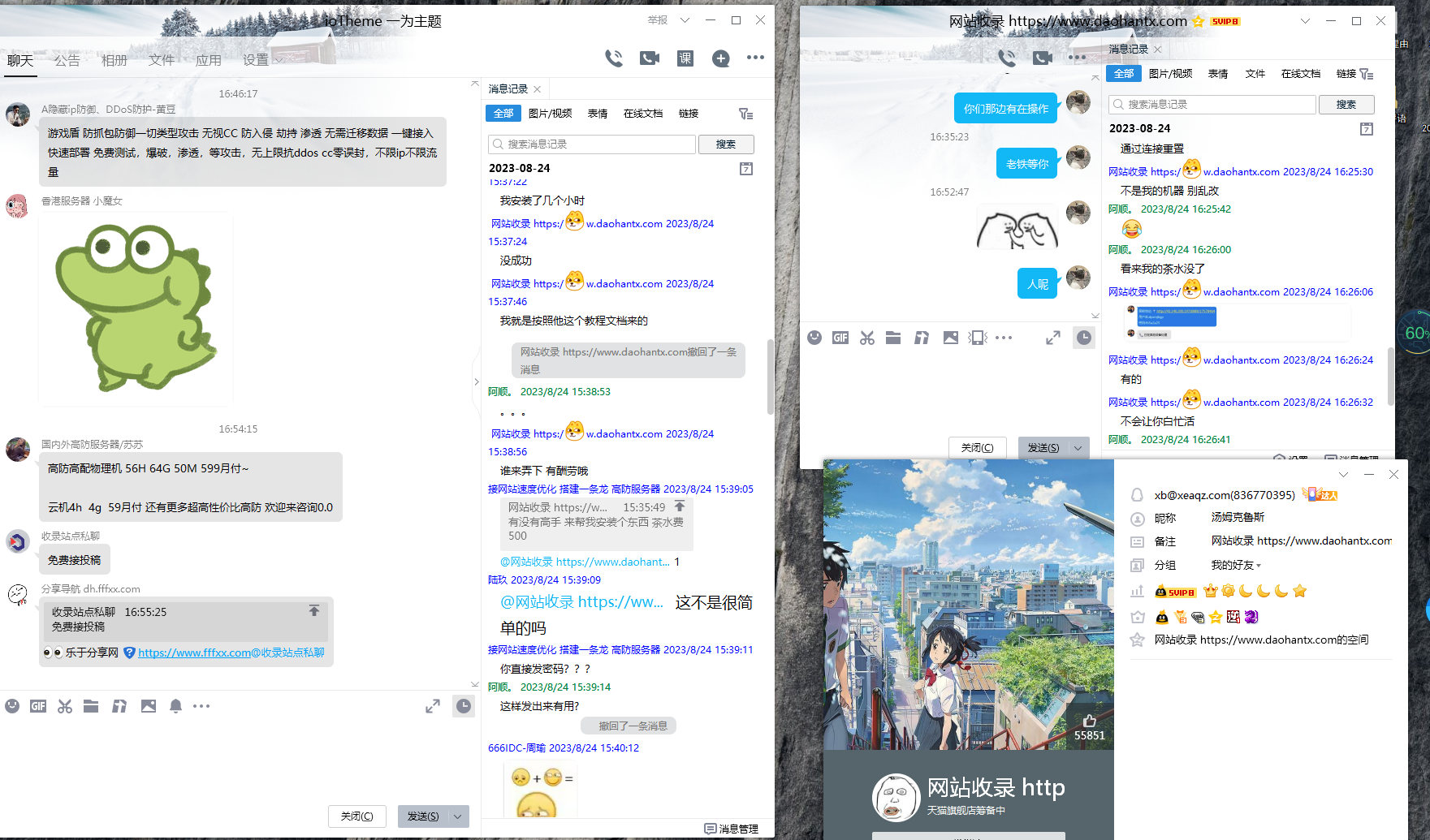The width and height of the screenshot is (1430, 840).
Task: Click the send image icon in the chat toolbar
Action: point(148,706)
